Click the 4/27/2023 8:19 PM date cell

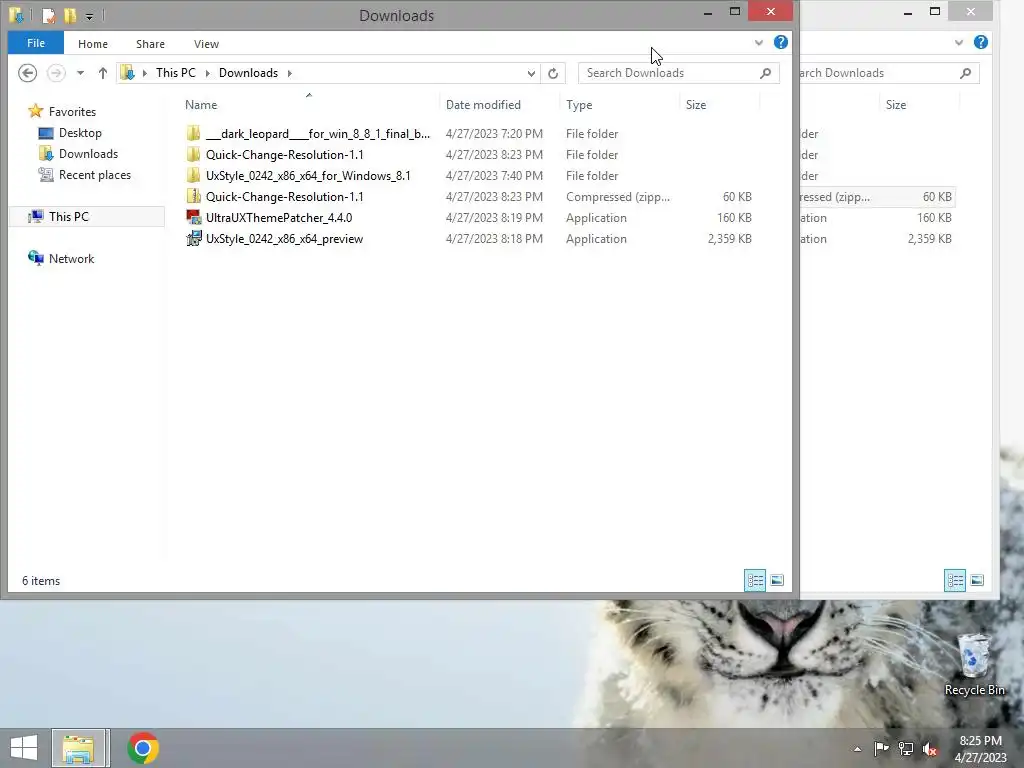[494, 217]
